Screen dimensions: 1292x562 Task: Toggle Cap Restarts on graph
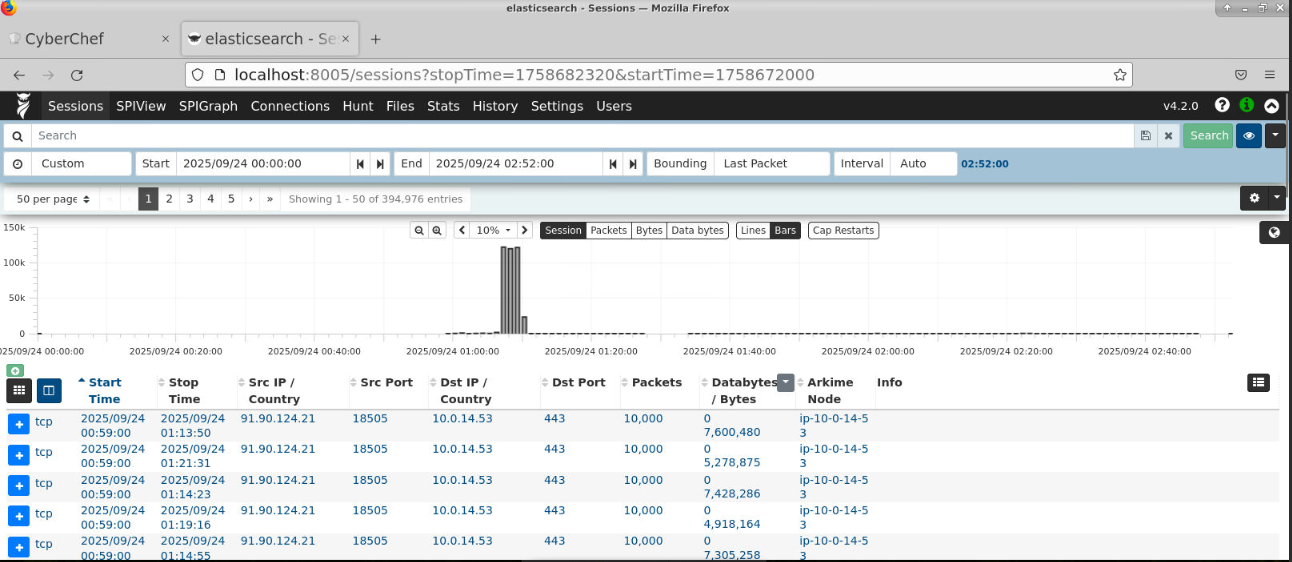(x=843, y=230)
